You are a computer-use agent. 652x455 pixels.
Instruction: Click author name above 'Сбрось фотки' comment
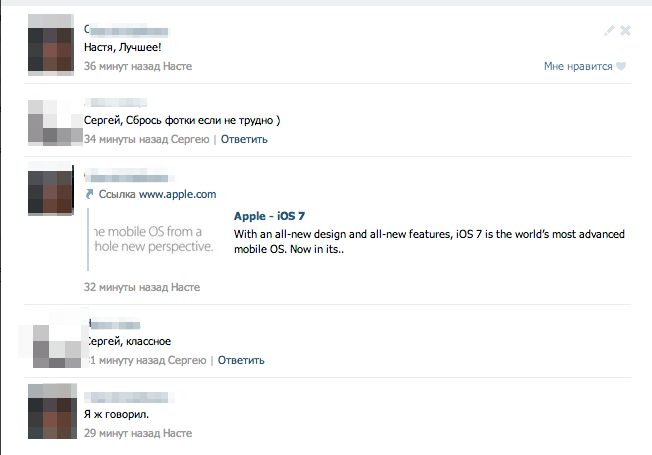tap(116, 102)
